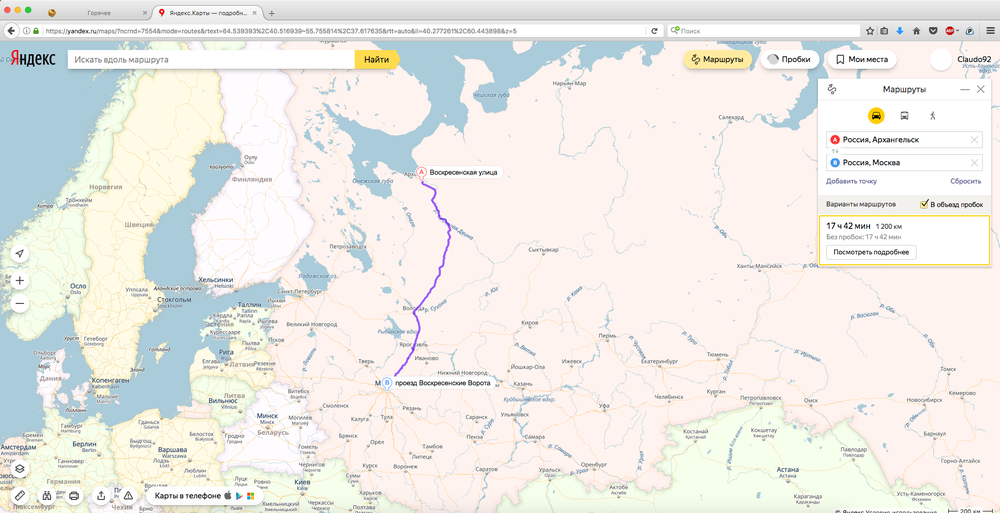
Task: Bookmark page with star icon
Action: coord(870,30)
